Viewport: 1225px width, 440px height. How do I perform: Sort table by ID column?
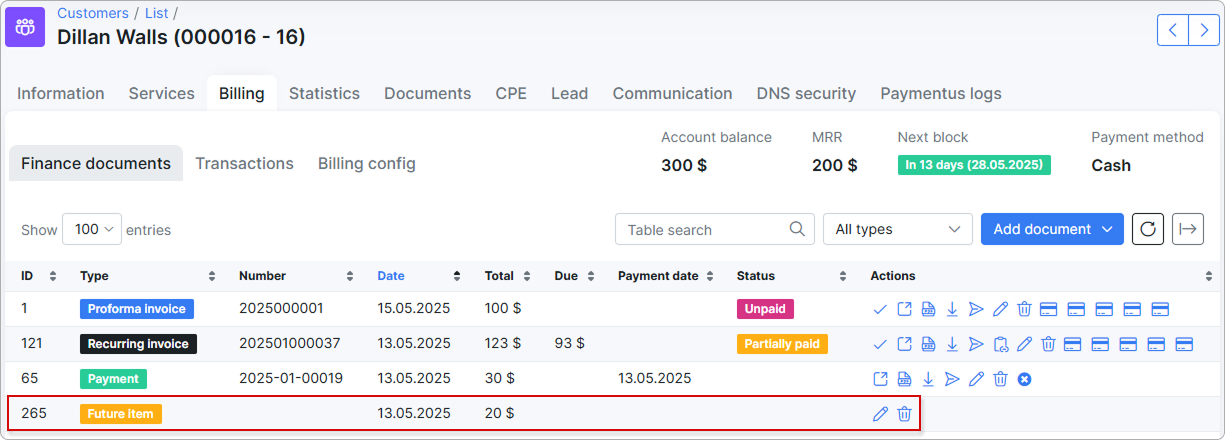tap(39, 276)
